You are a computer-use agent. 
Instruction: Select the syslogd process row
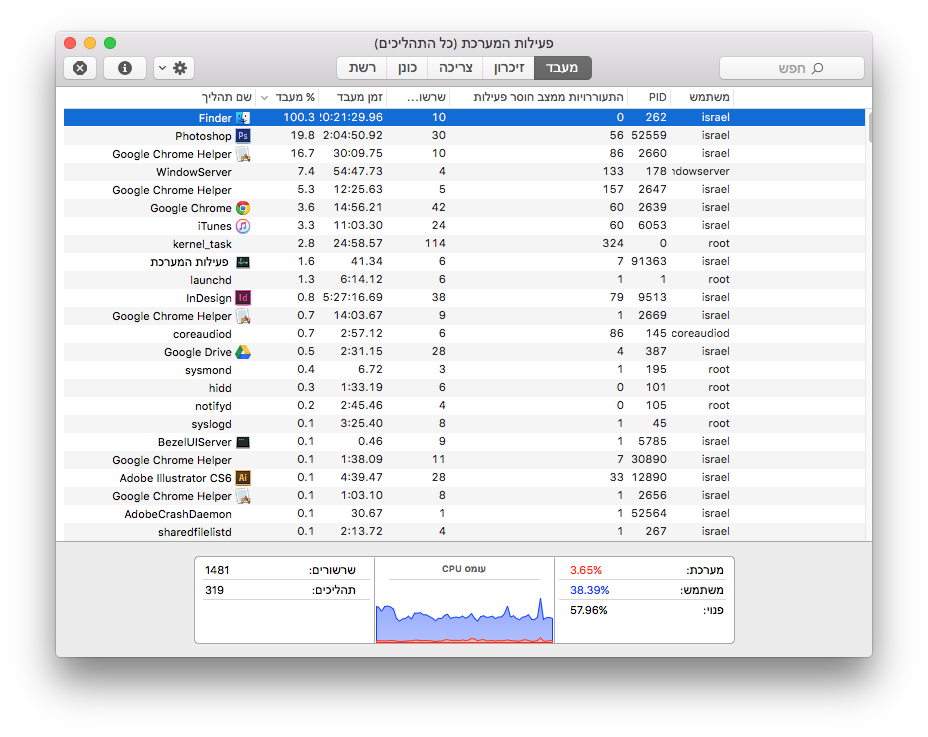click(464, 424)
